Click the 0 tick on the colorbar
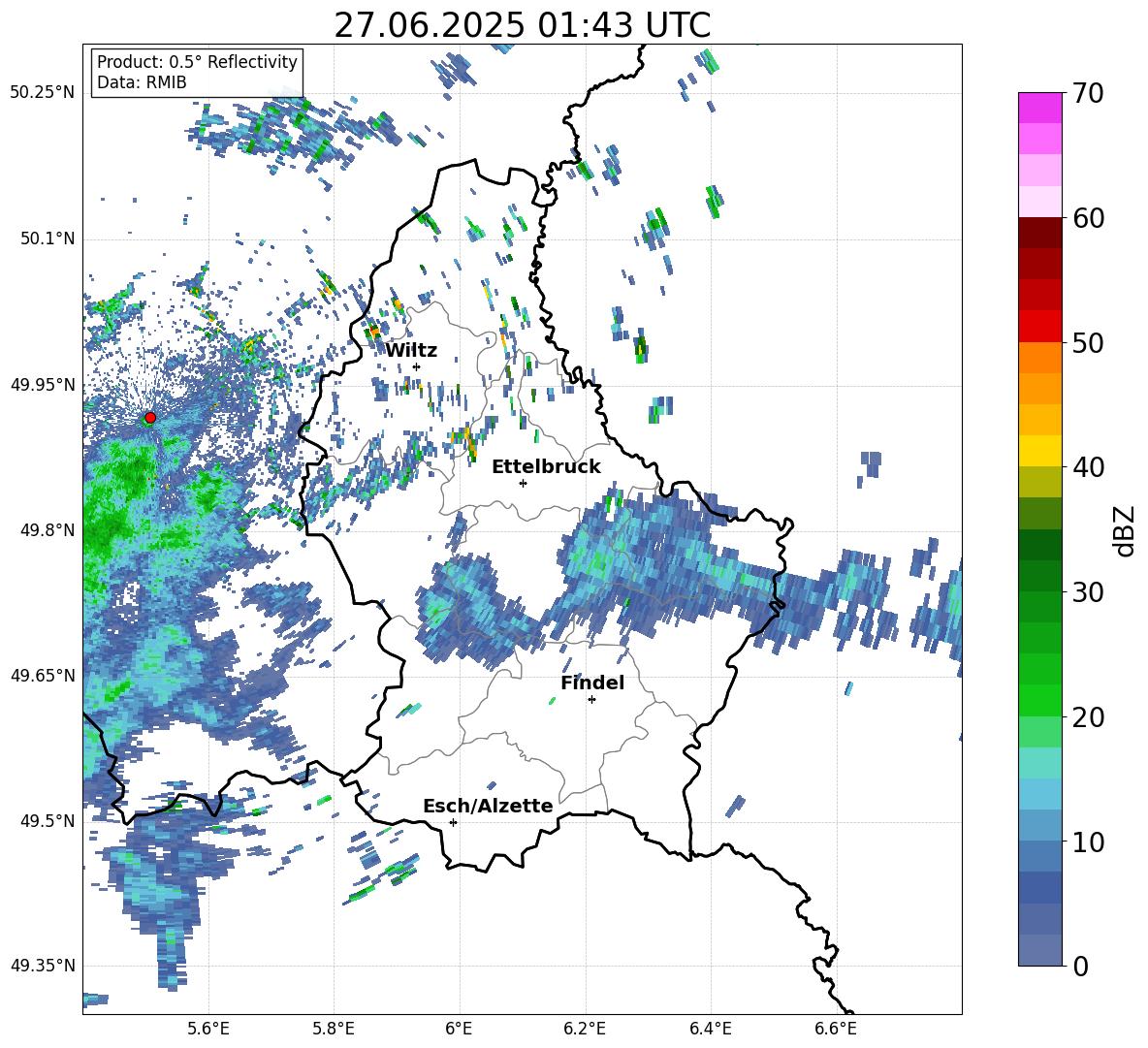Screen dimensions: 1148x1048 tap(1079, 966)
